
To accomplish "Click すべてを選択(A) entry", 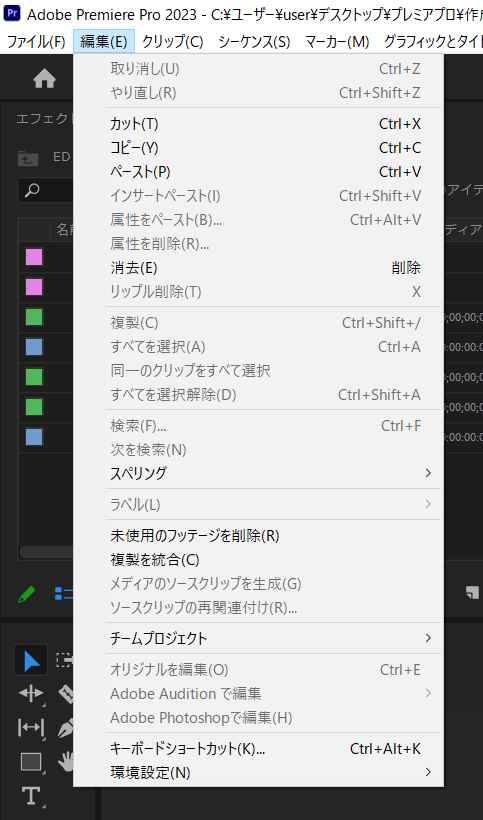I will [259, 347].
